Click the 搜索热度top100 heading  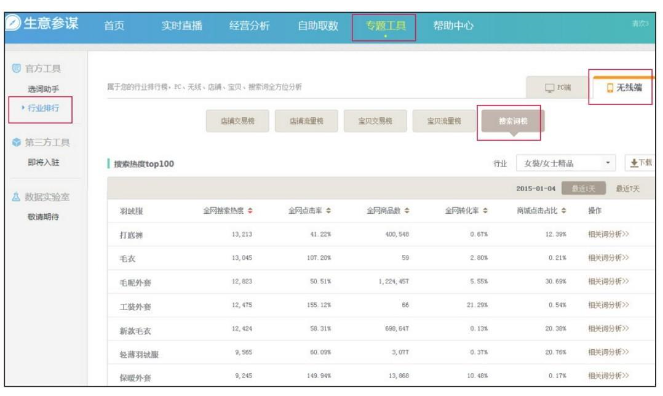click(x=144, y=164)
